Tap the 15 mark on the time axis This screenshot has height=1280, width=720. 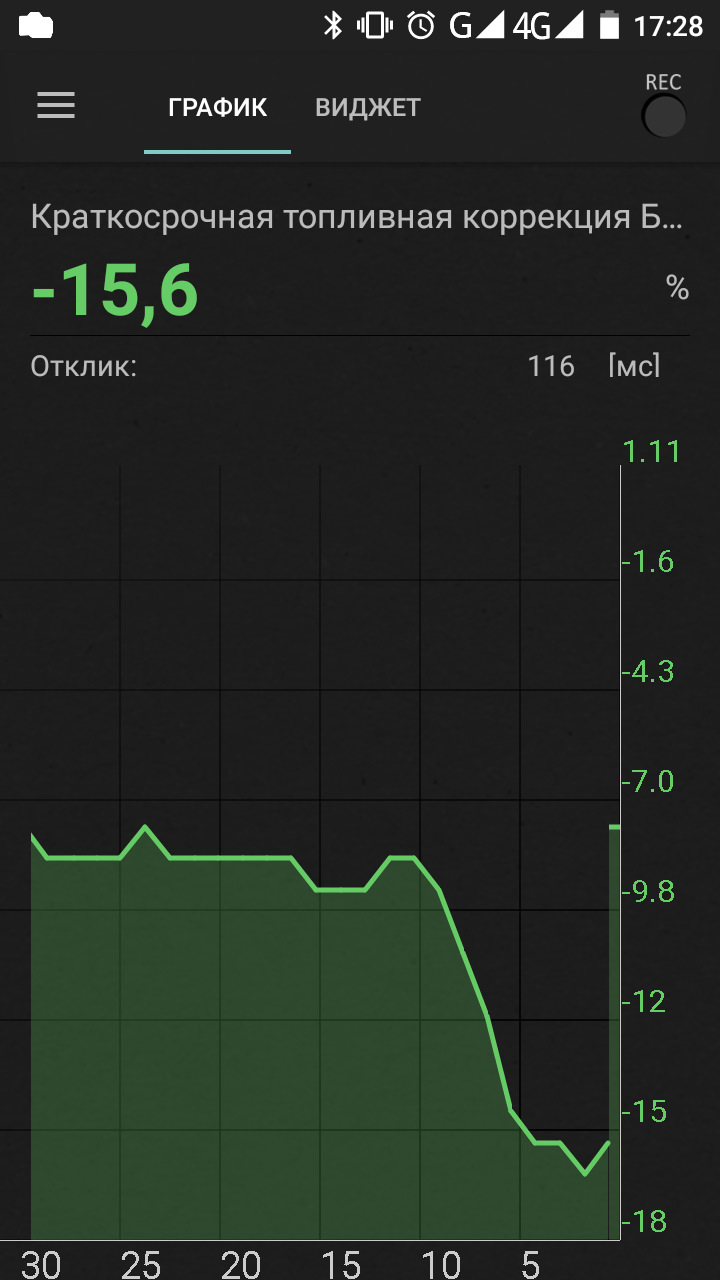point(340,1264)
